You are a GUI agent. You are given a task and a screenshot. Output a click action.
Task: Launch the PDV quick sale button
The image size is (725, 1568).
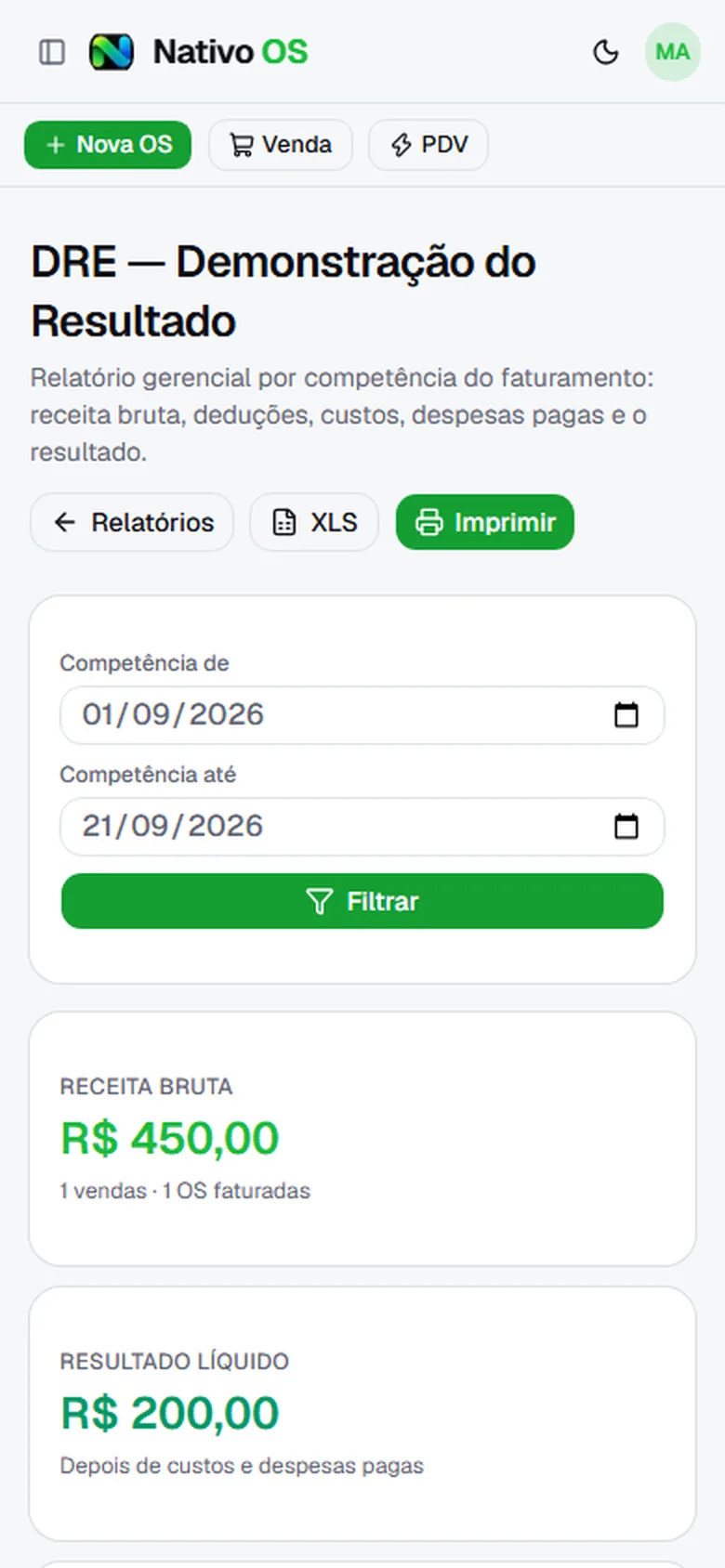point(428,145)
